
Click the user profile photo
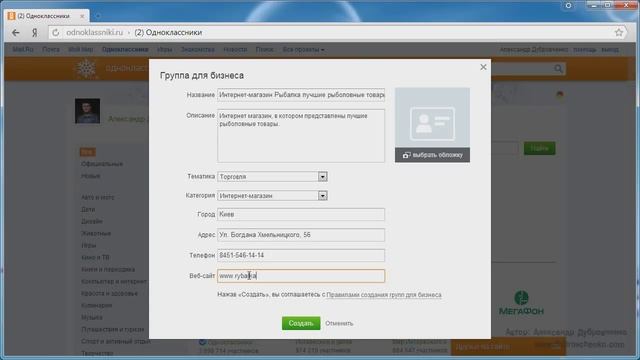[87, 111]
